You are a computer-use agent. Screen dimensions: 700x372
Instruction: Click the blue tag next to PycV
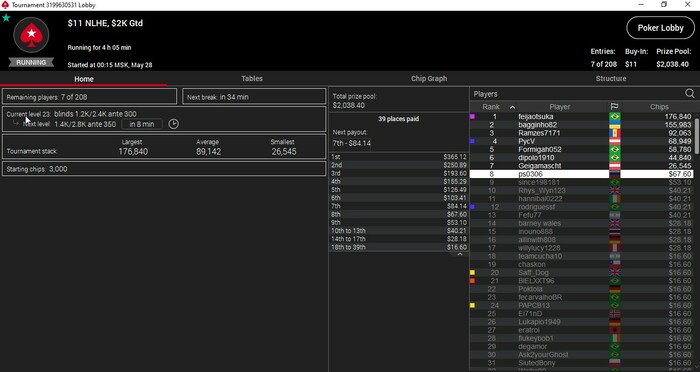(472, 141)
